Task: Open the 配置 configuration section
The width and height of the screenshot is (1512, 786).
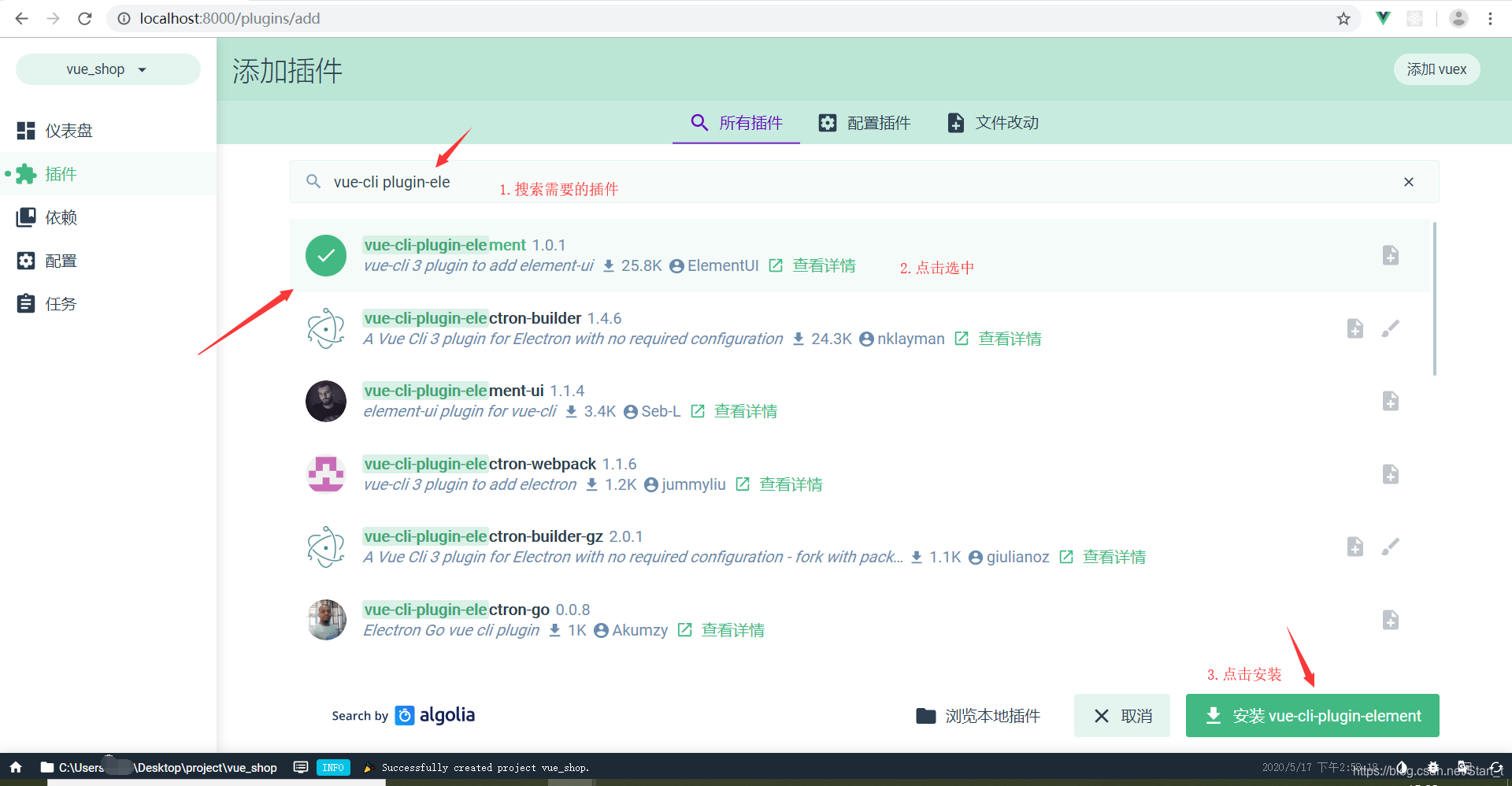Action: tap(108, 261)
